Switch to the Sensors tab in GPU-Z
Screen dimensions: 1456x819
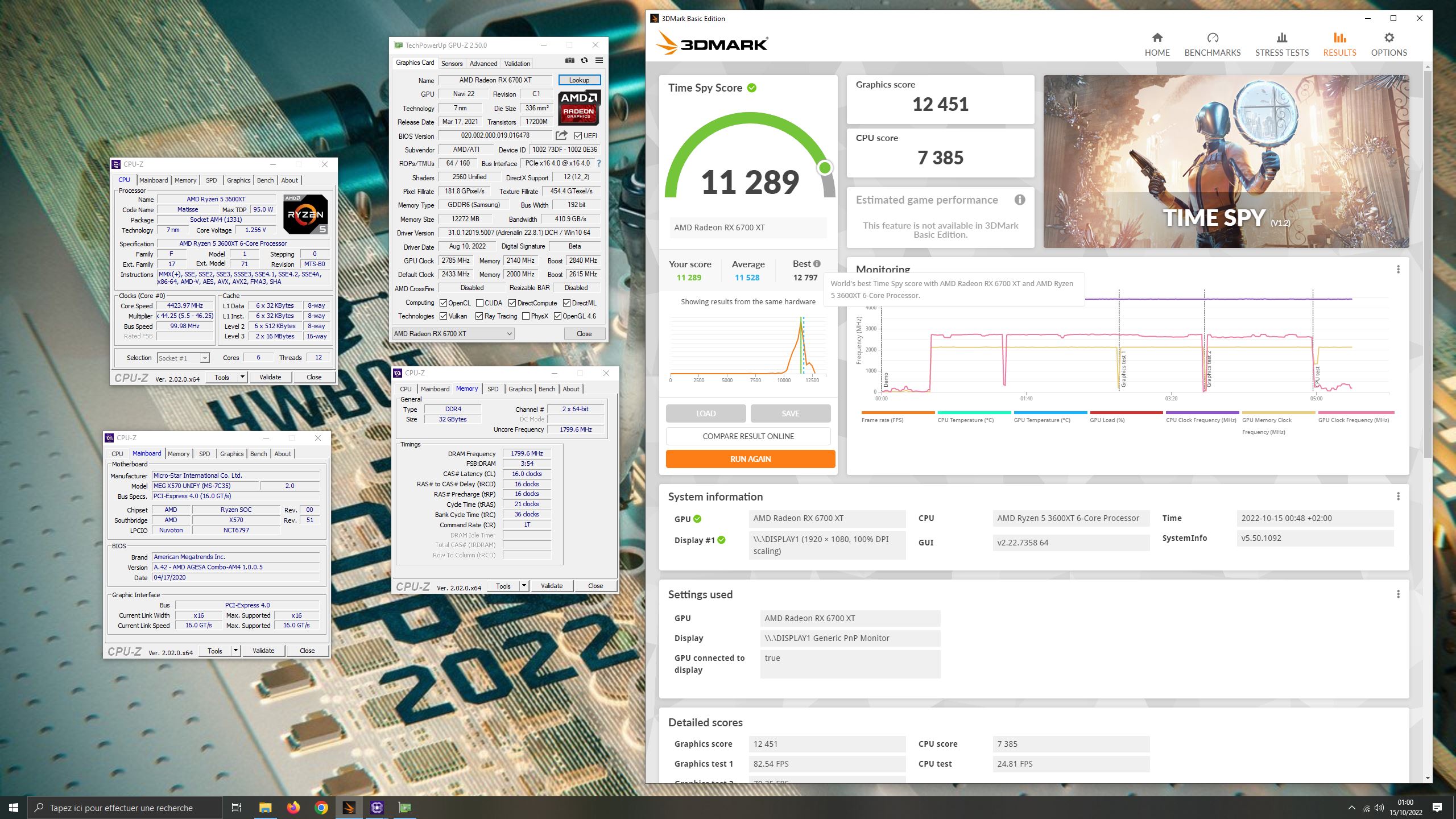click(x=452, y=63)
